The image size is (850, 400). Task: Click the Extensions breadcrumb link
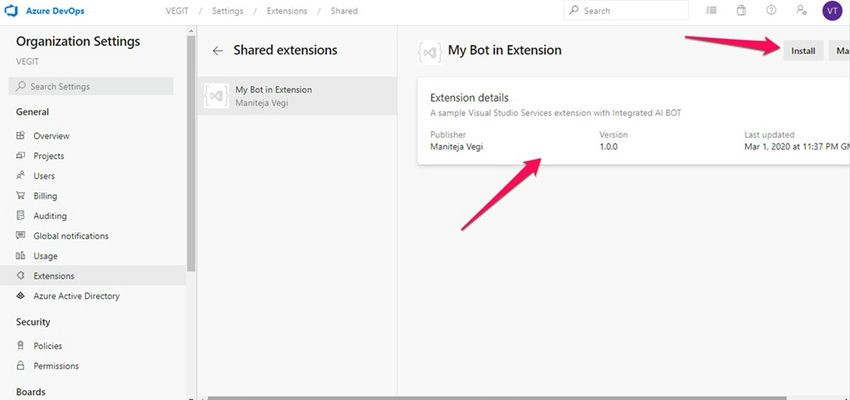point(286,11)
